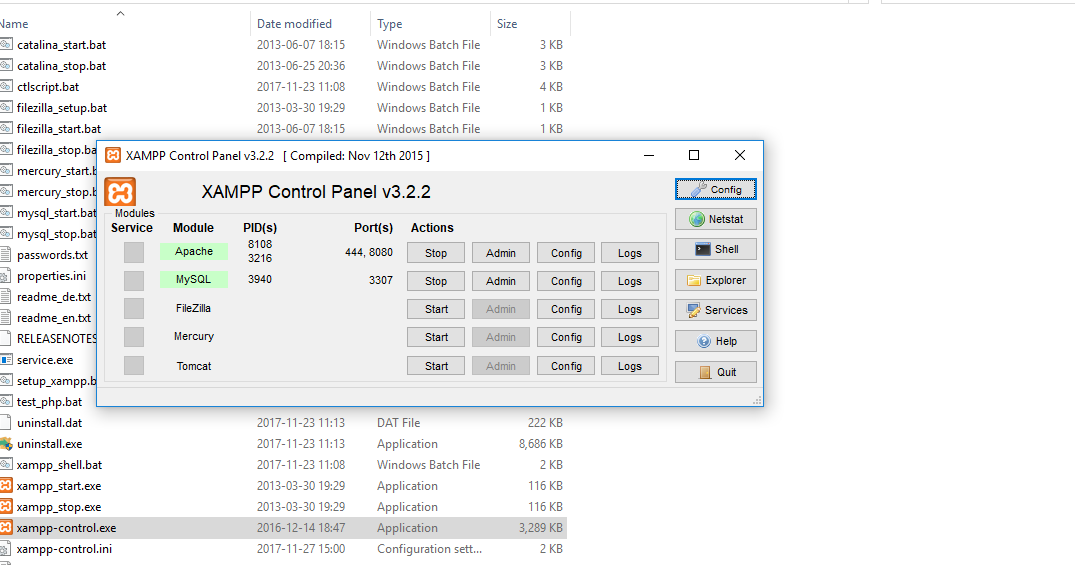Click xampp_start.exe orange icon
The height and width of the screenshot is (565, 1075).
6,485
